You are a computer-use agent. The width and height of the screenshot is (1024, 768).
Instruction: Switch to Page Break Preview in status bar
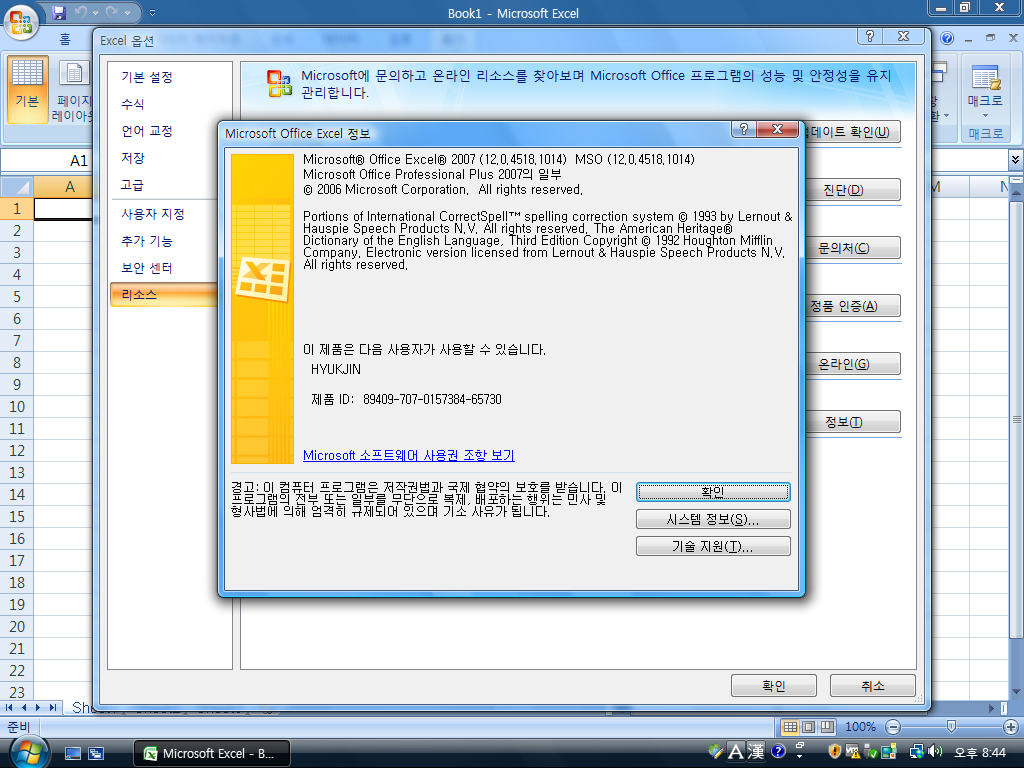(x=827, y=727)
